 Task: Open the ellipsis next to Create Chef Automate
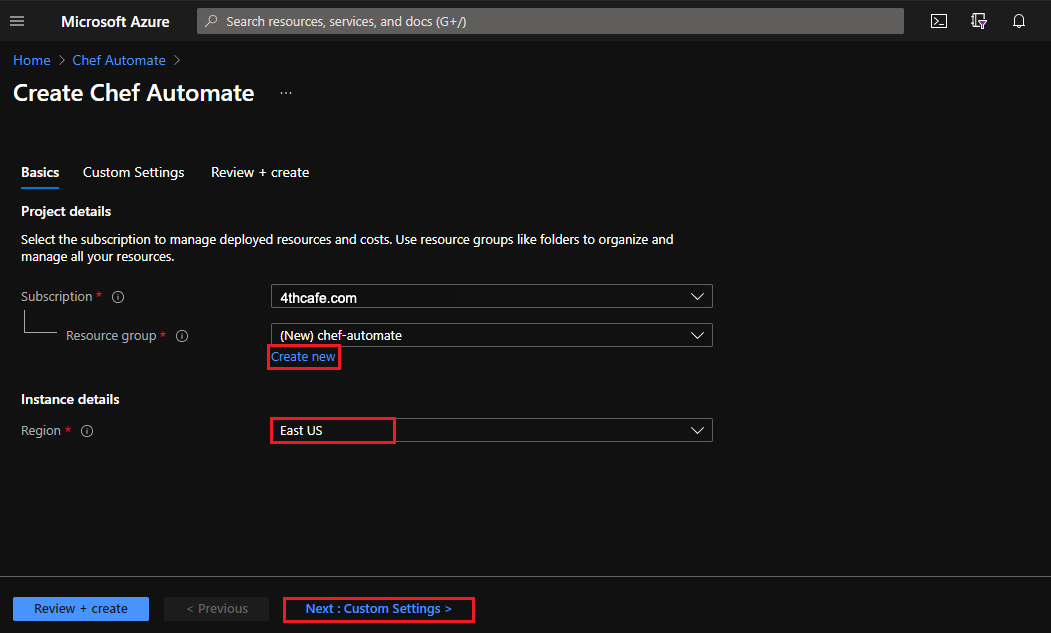[285, 92]
